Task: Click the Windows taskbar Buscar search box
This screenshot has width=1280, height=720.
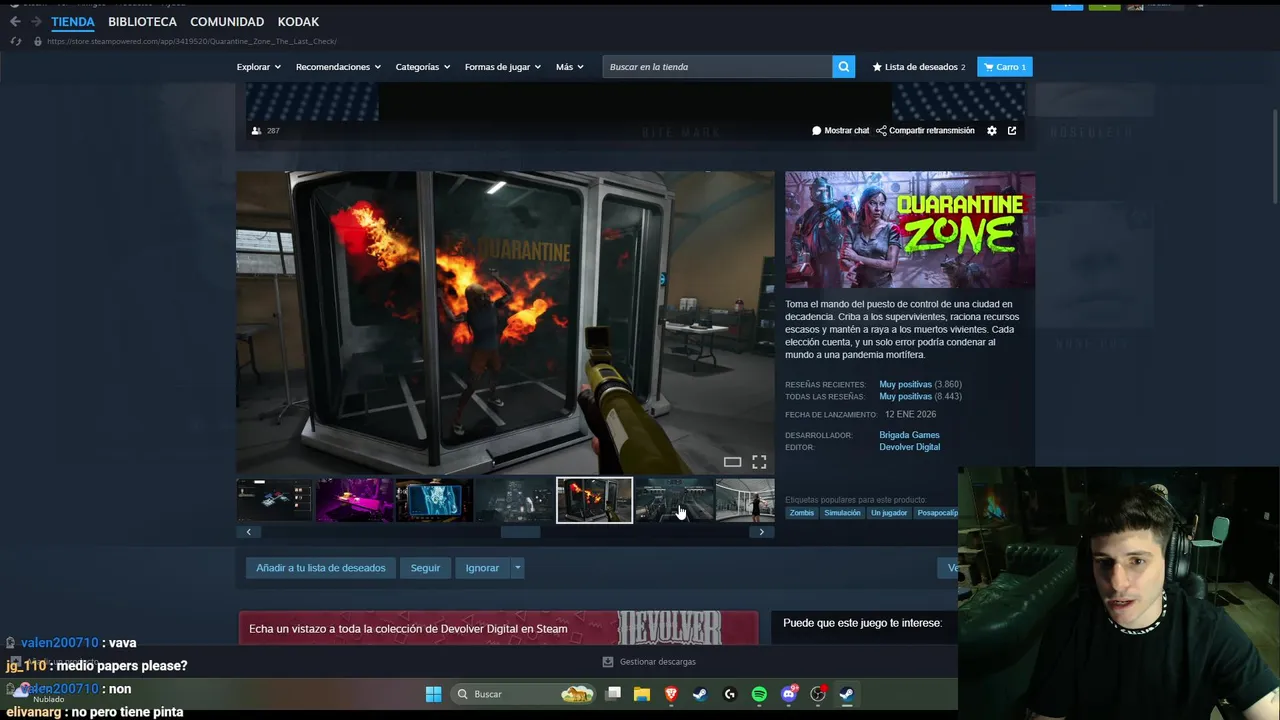Action: pyautogui.click(x=521, y=694)
